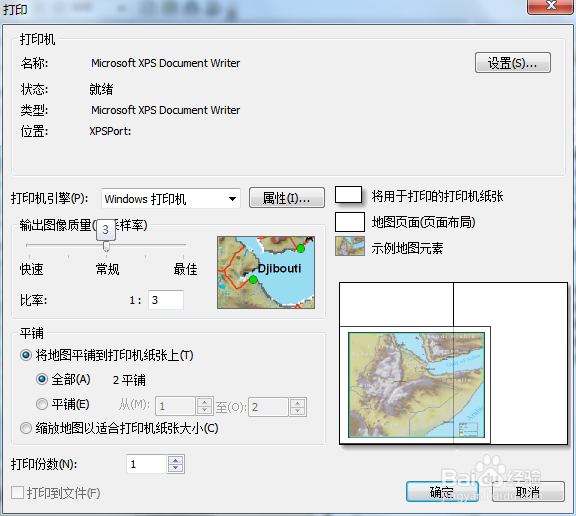Select the 平铺(E) radio button
This screenshot has width=576, height=516.
coord(42,404)
